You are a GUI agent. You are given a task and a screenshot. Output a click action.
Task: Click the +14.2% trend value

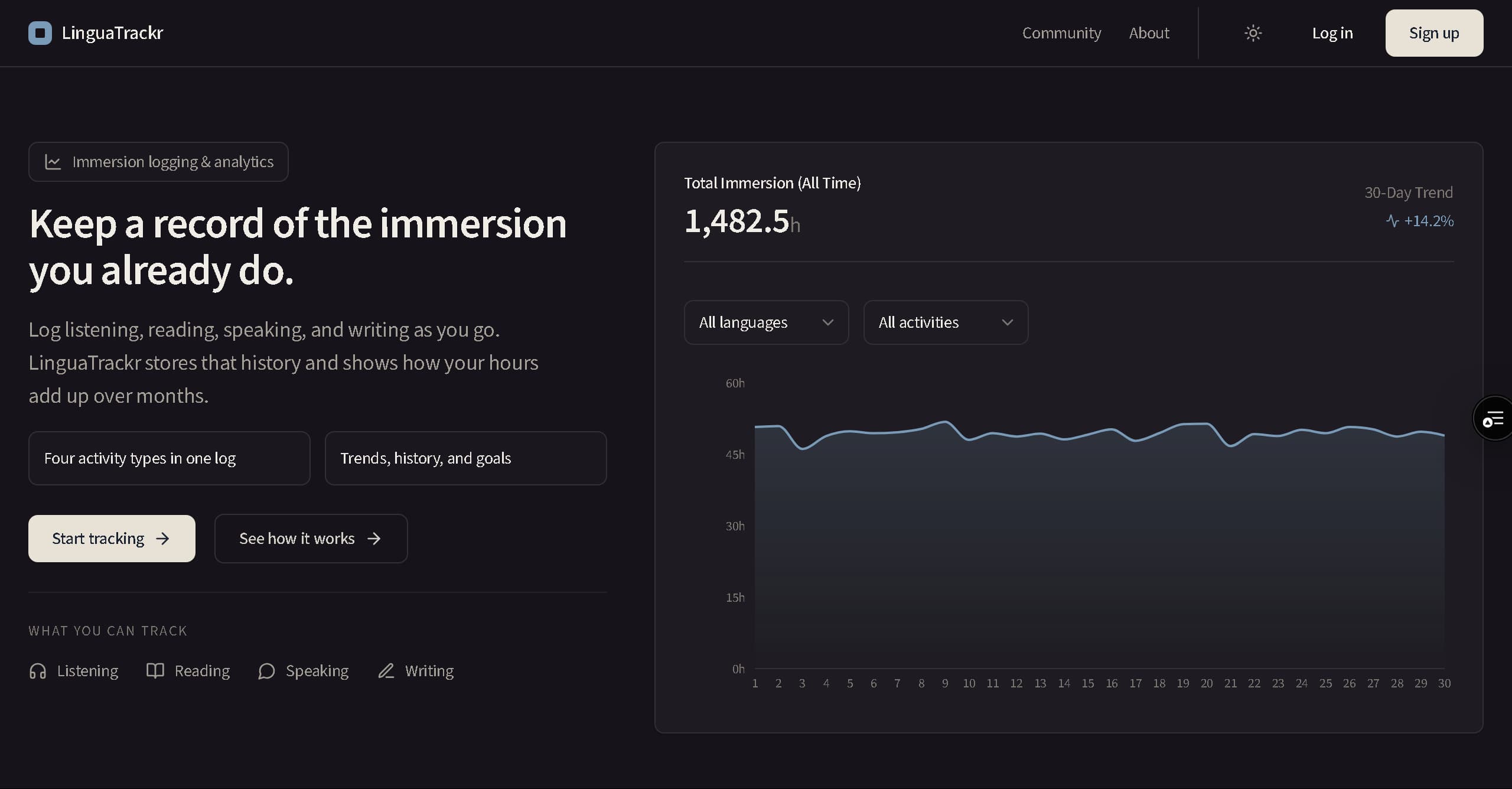click(x=1429, y=221)
